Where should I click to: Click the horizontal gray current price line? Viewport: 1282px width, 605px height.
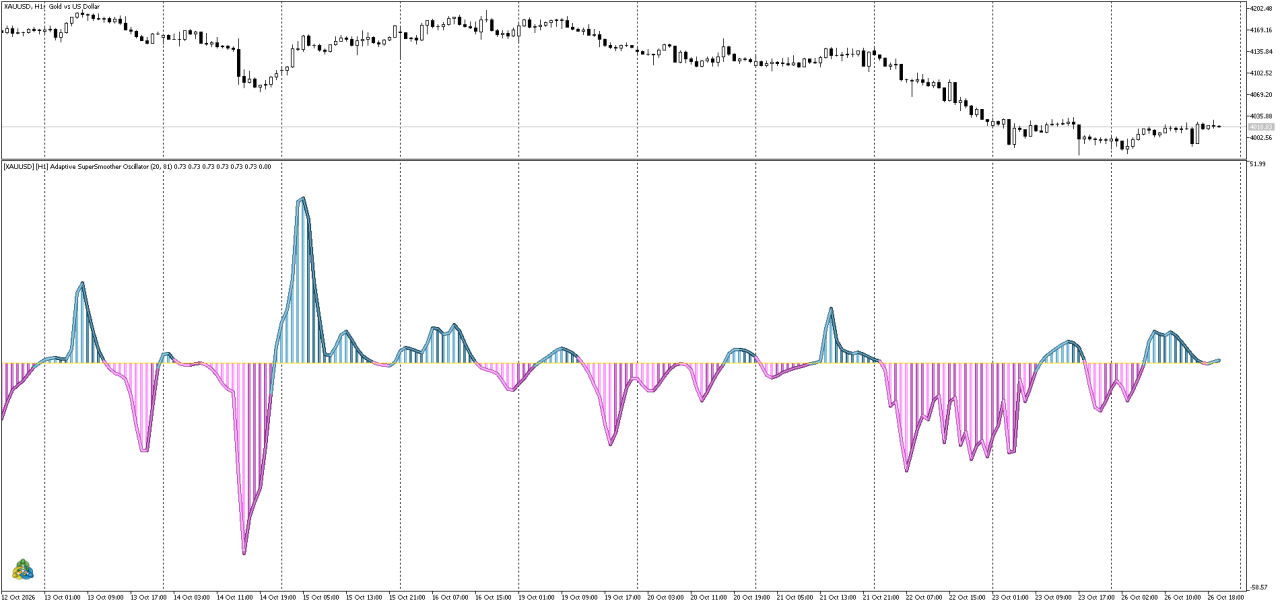click(x=620, y=127)
